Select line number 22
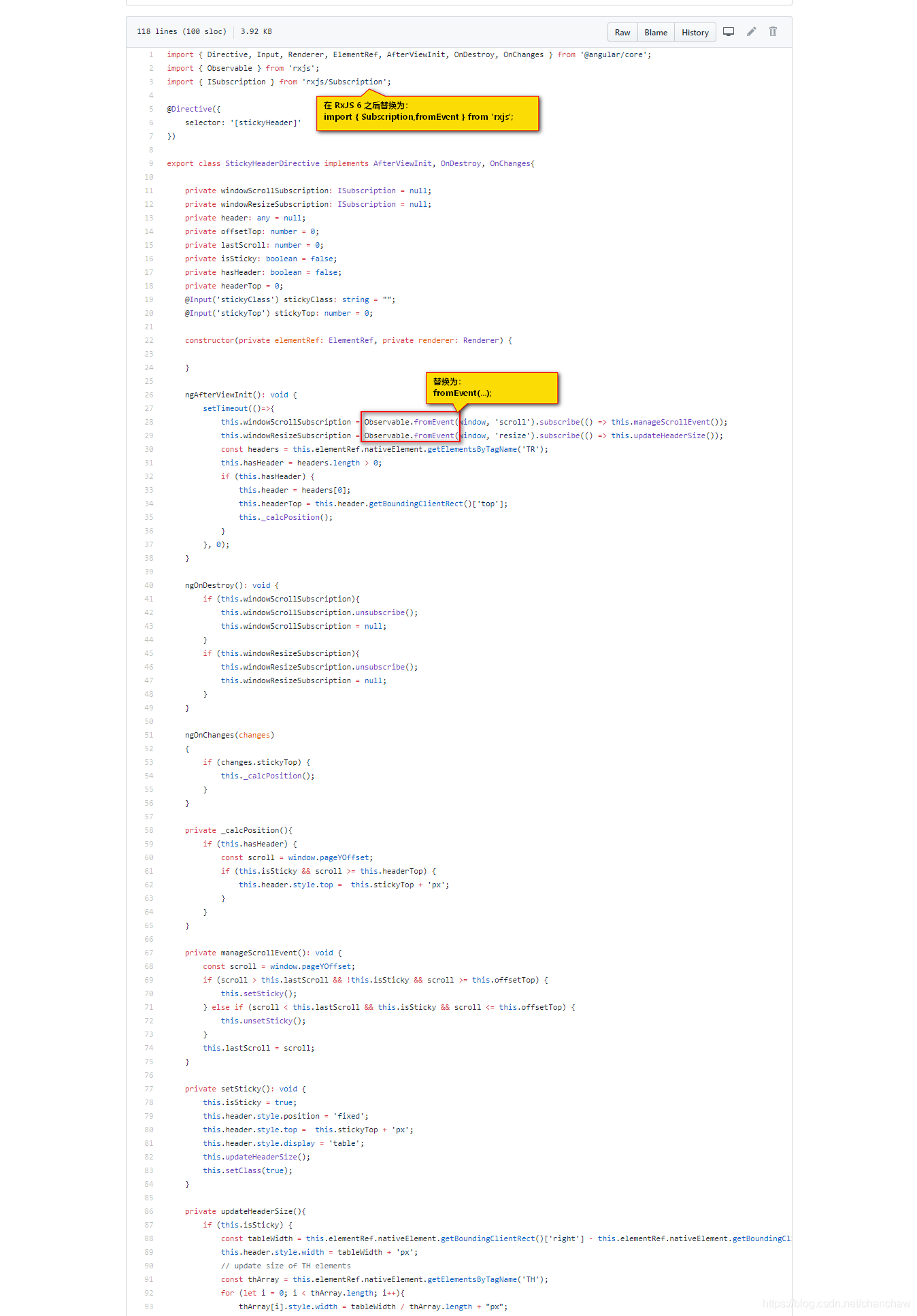This screenshot has width=917, height=1316. [x=149, y=340]
